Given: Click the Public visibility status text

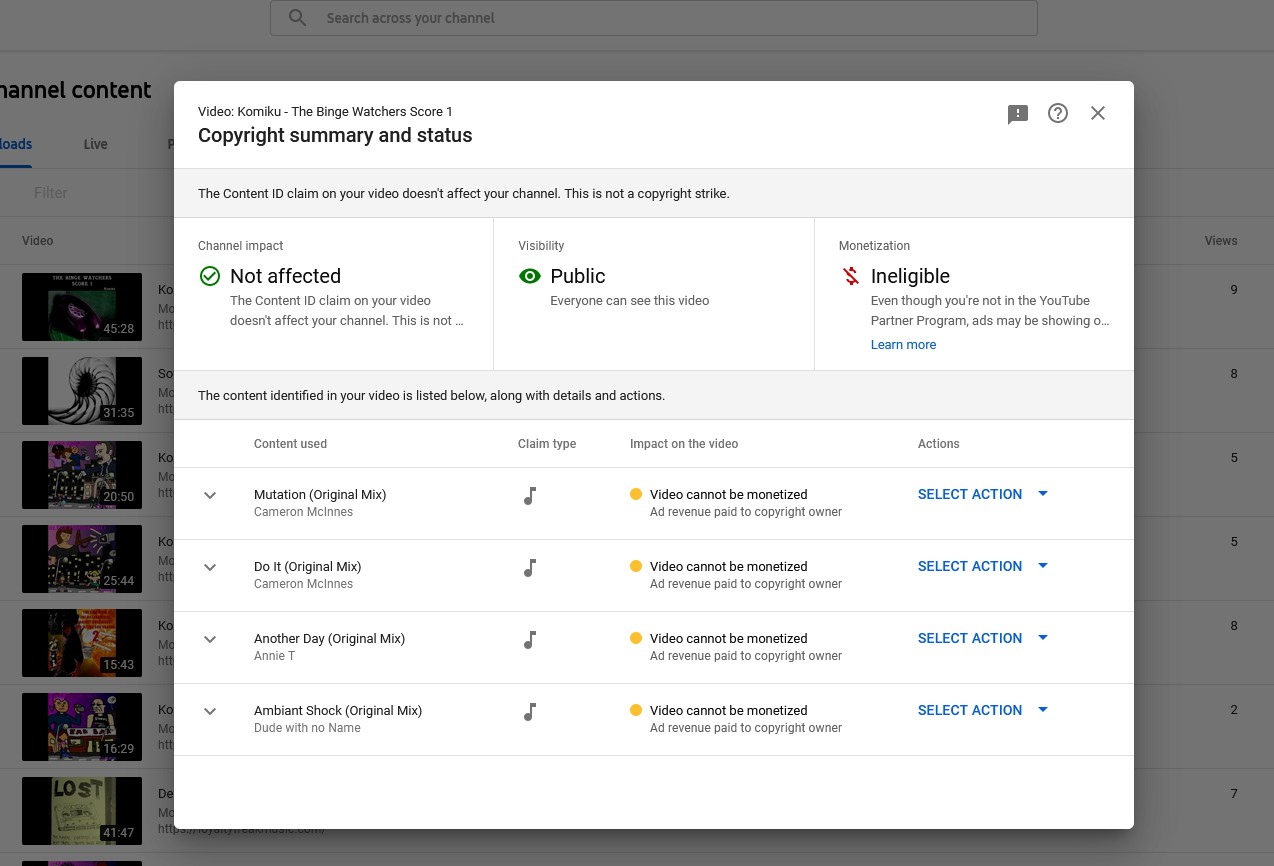Looking at the screenshot, I should pos(578,276).
